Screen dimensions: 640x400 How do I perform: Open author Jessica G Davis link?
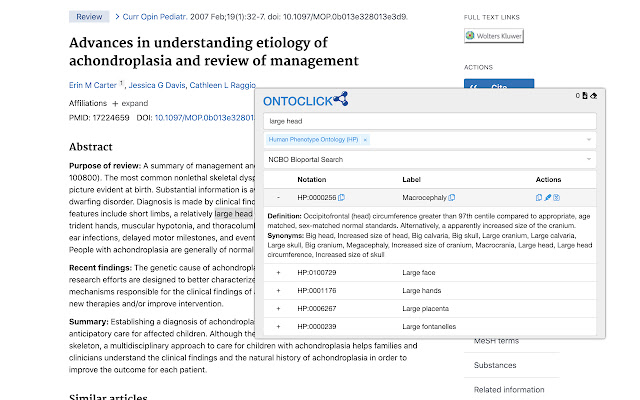157,85
